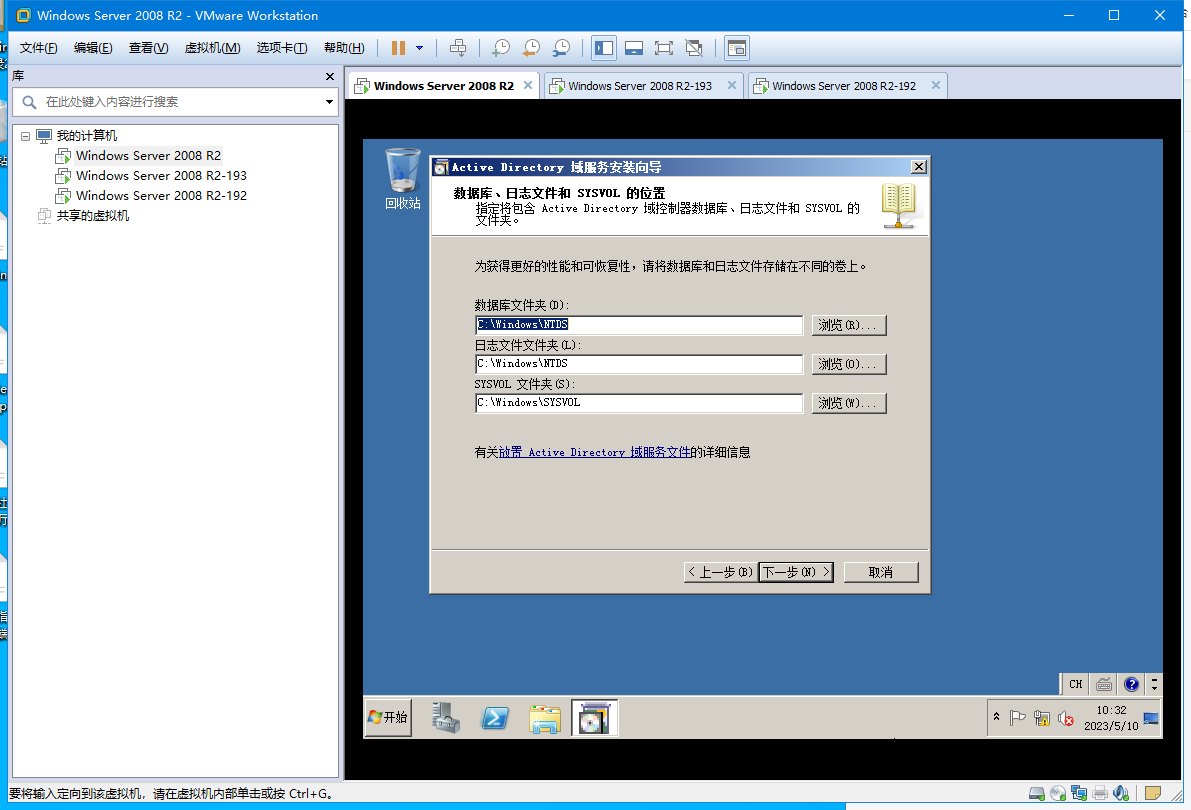
Task: Click Send Ctrl+Alt+Del toolbar icon
Action: (458, 48)
